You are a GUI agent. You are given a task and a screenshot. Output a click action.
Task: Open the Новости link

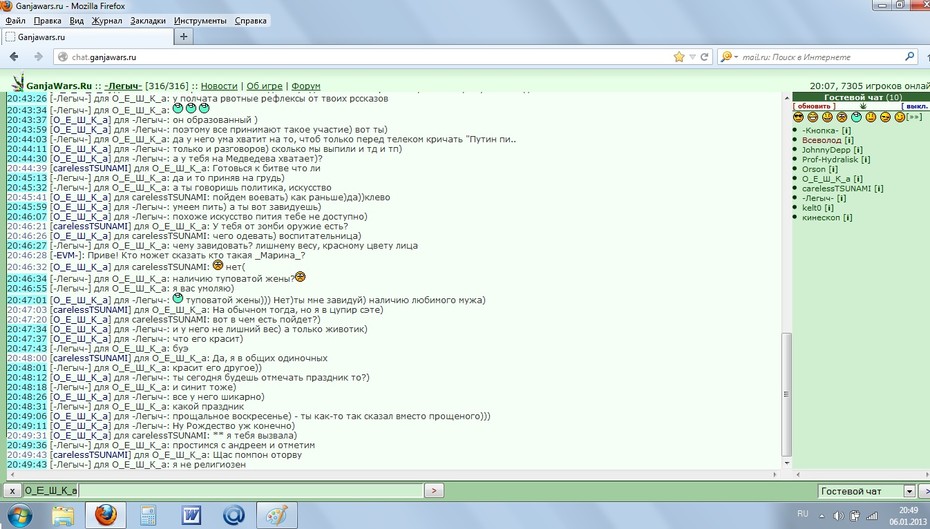[x=219, y=86]
